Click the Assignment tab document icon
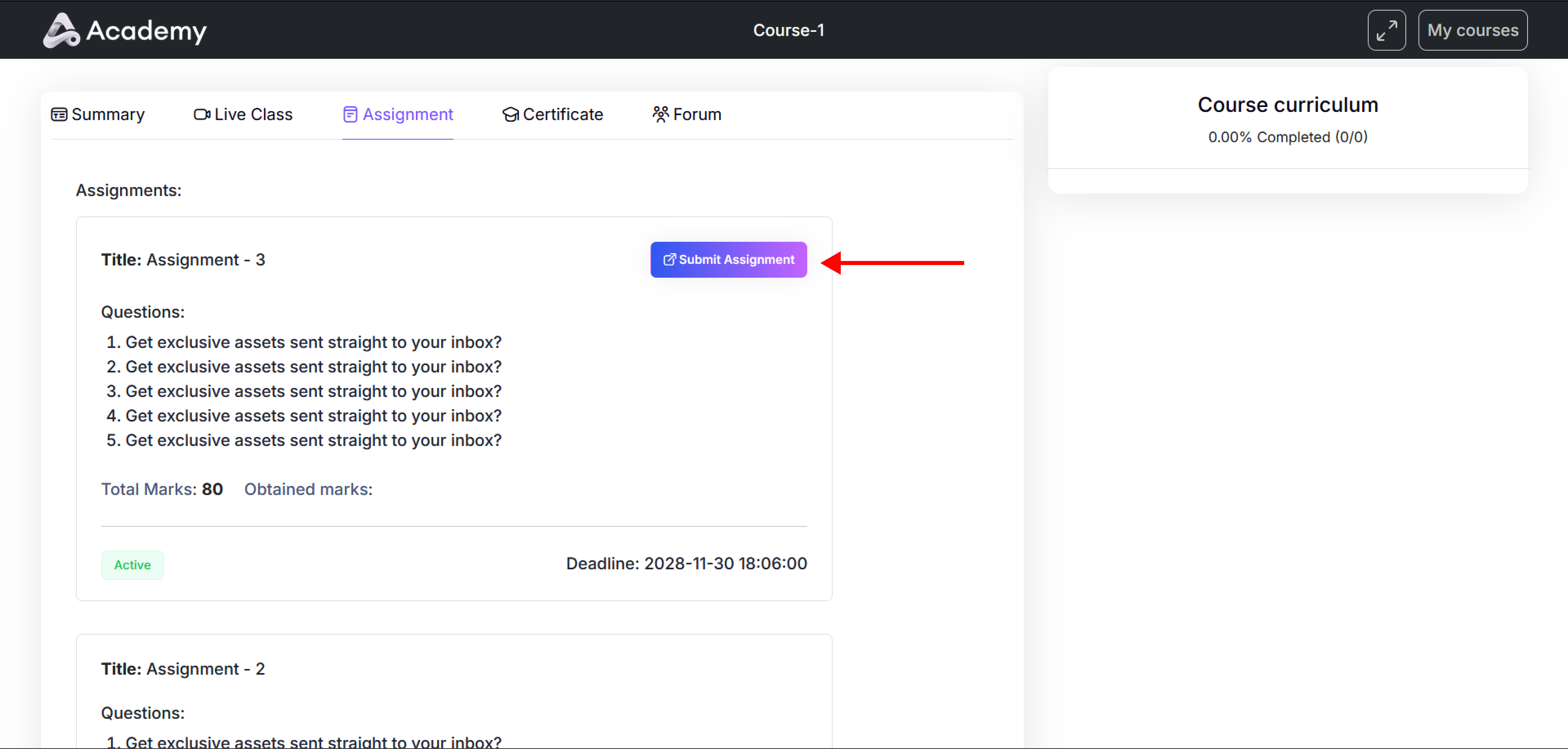The image size is (1568, 749). (350, 114)
